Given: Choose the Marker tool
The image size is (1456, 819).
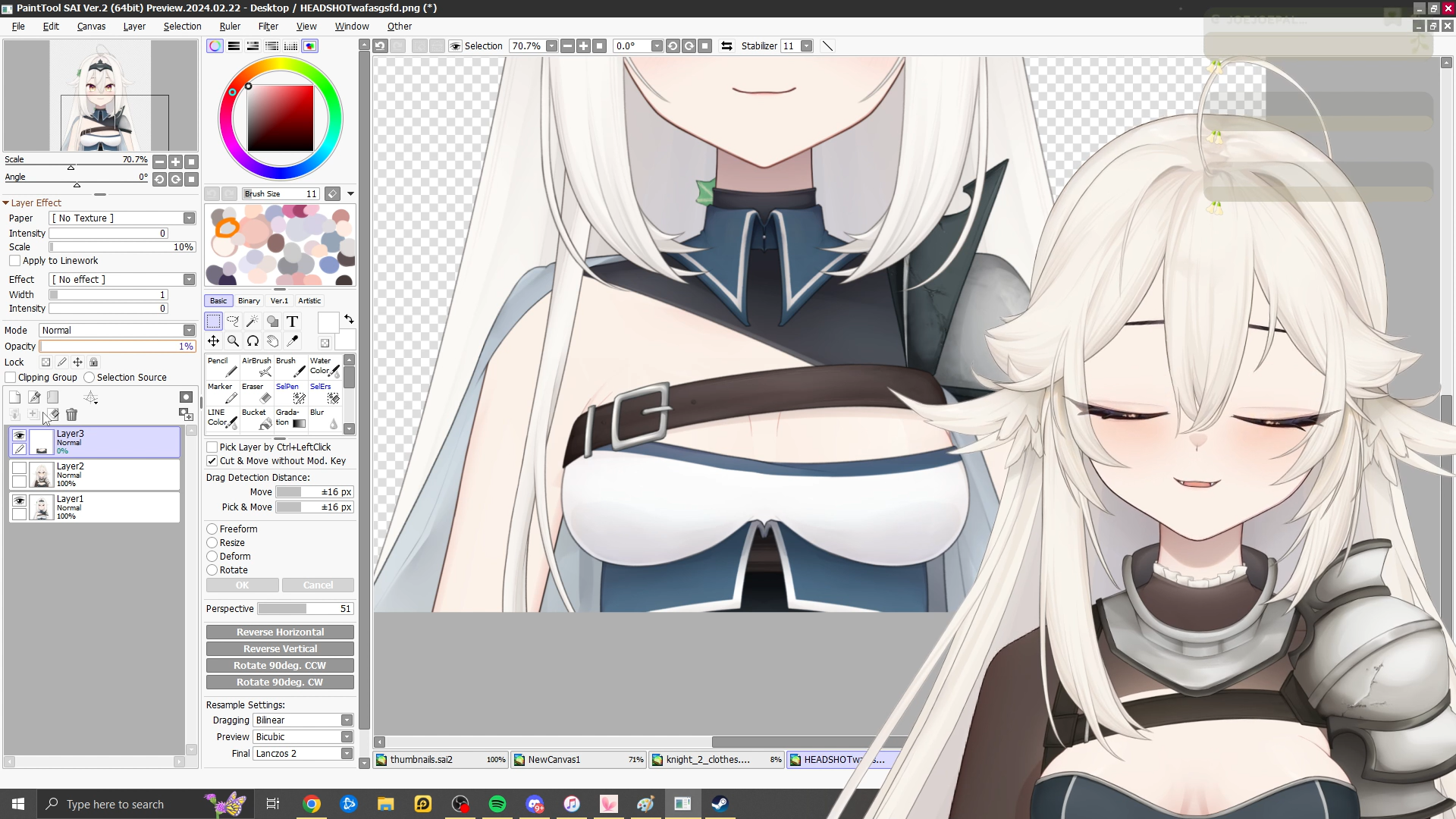Looking at the screenshot, I should [x=222, y=393].
